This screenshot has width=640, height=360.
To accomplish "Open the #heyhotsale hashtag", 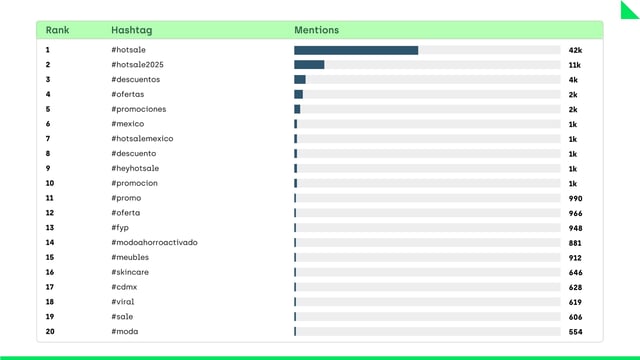I will click(135, 168).
